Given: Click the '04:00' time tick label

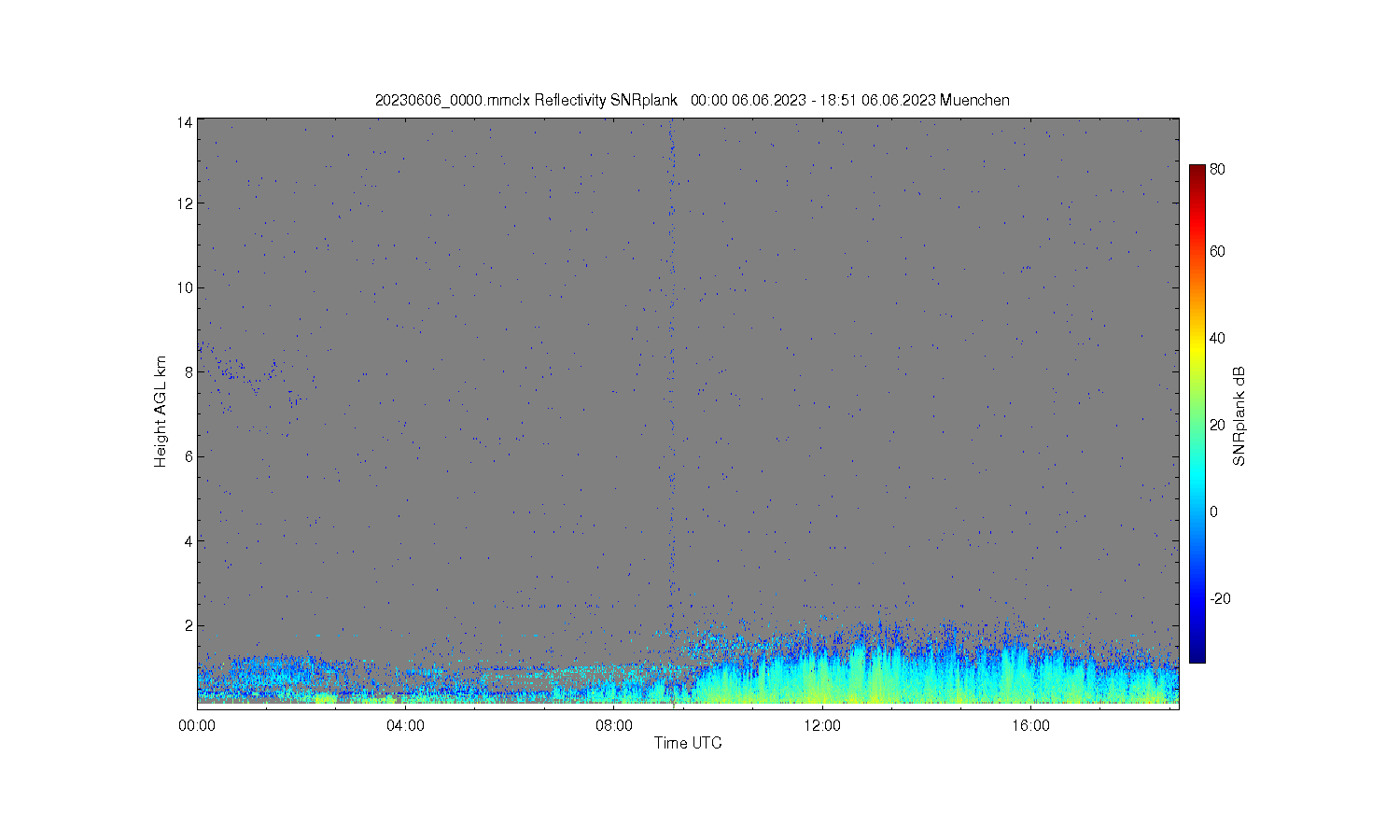Looking at the screenshot, I should coord(405,725).
